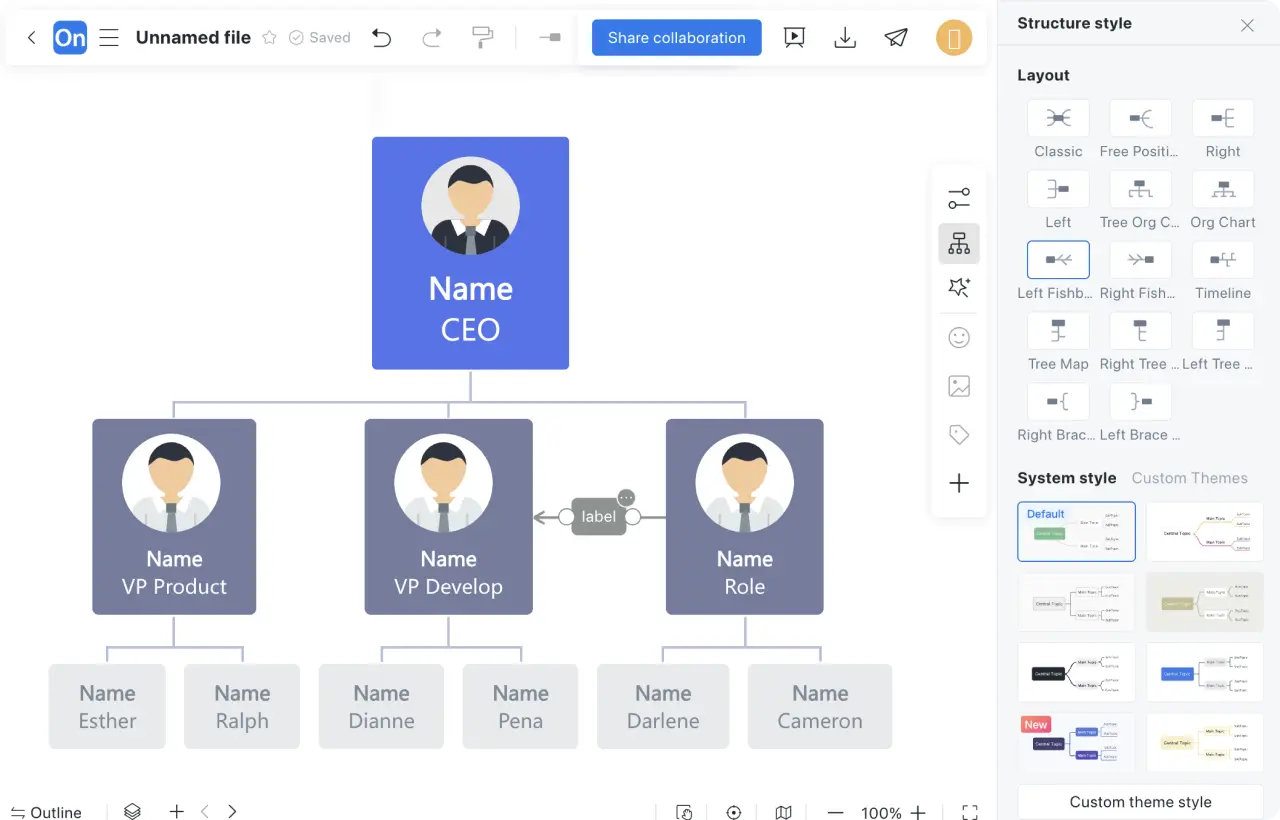The height and width of the screenshot is (820, 1280).
Task: Click Share collaboration button
Action: point(676,38)
